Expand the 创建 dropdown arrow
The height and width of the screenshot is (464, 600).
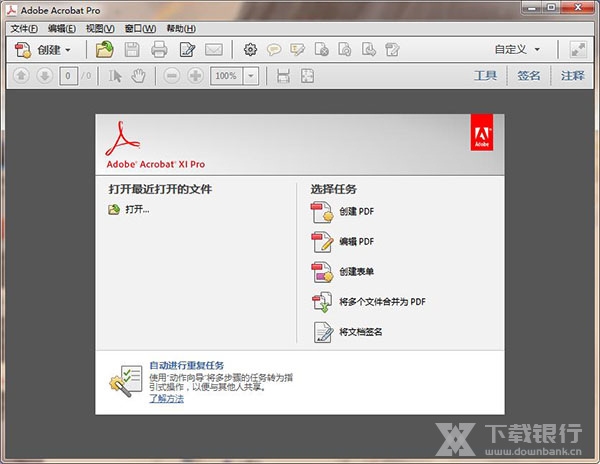tap(68, 50)
